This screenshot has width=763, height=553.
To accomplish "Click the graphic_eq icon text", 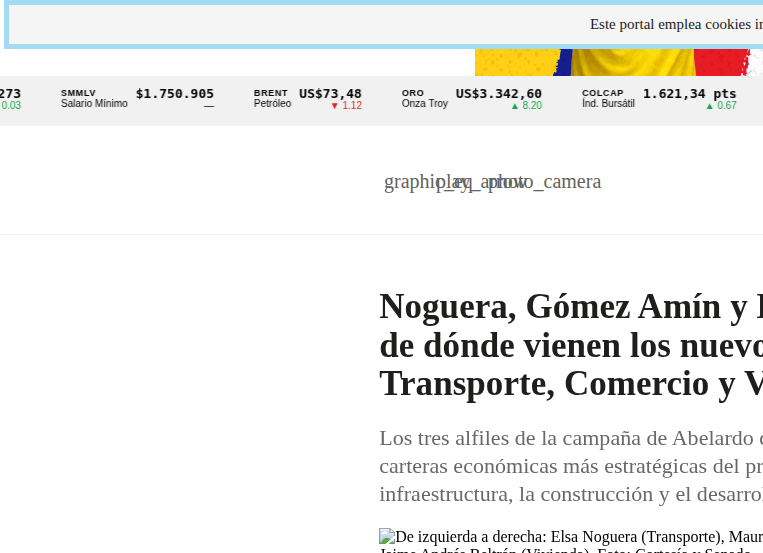I will pyautogui.click(x=428, y=182).
